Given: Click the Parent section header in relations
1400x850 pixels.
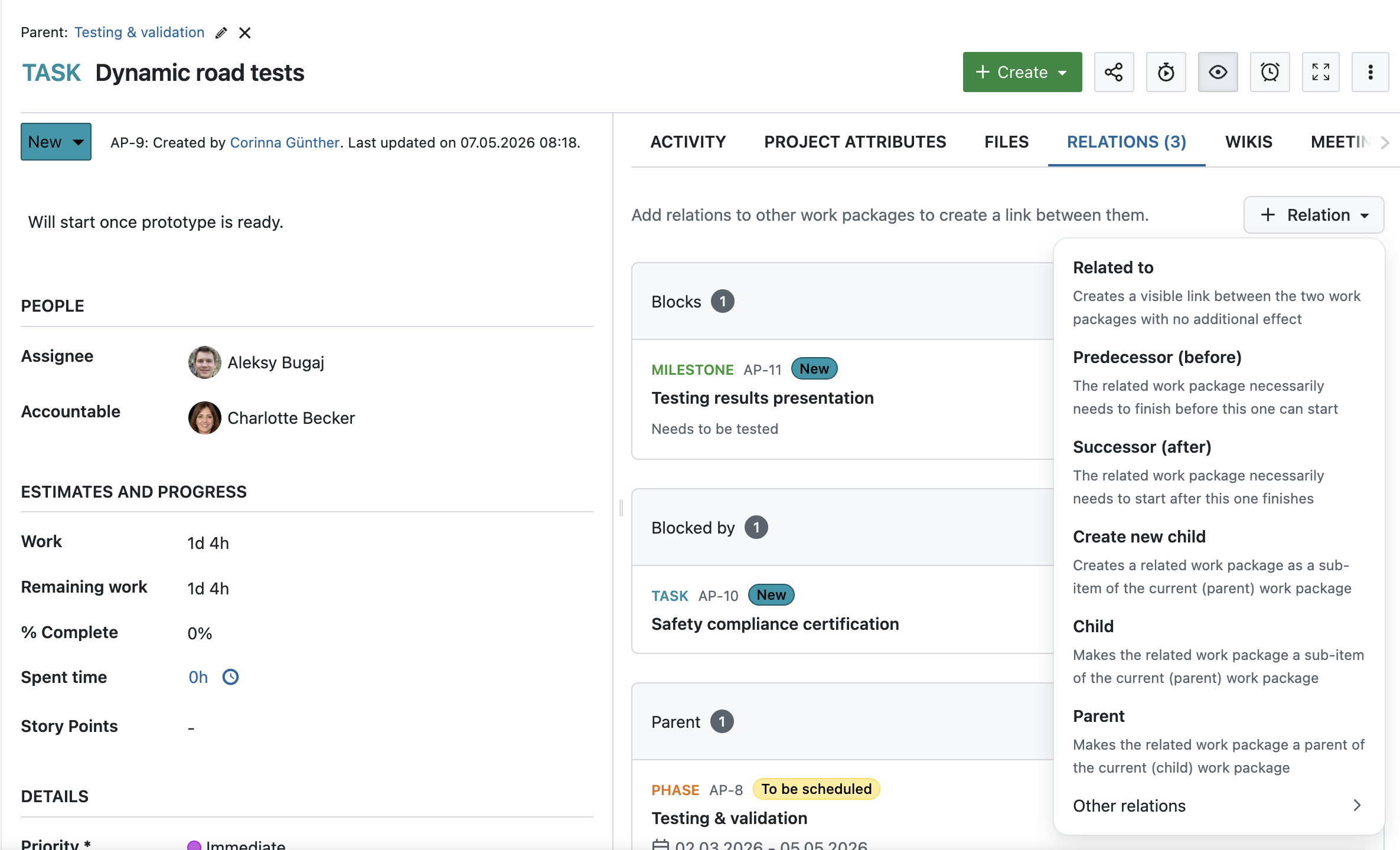Looking at the screenshot, I should click(843, 722).
